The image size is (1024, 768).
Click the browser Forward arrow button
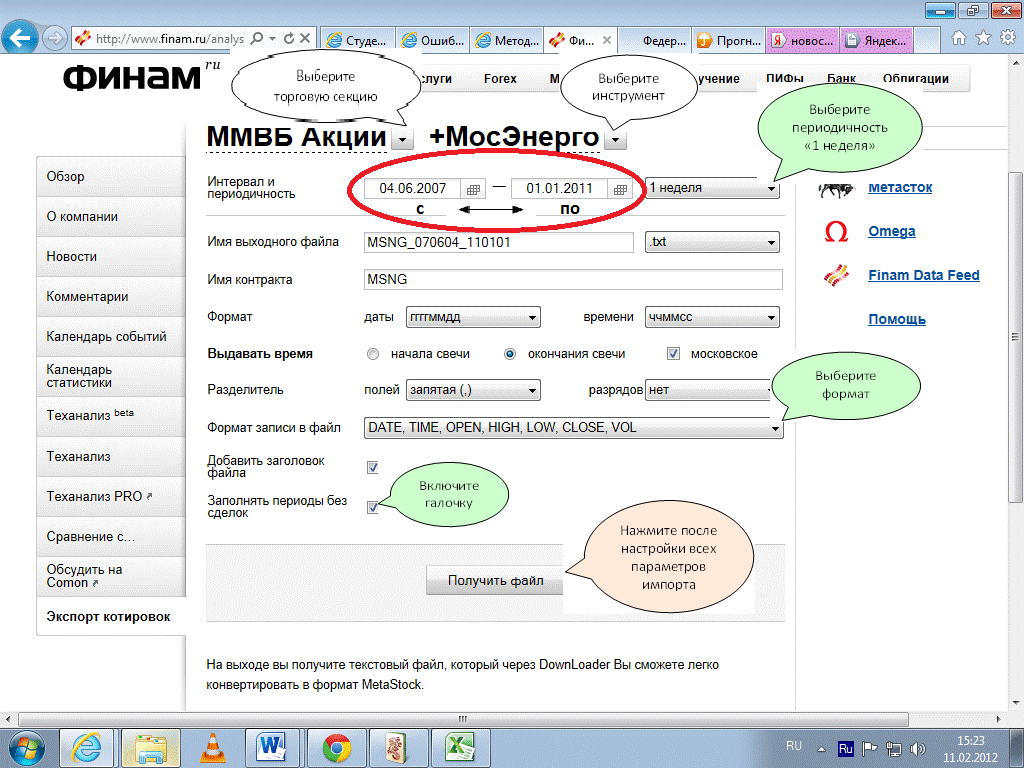point(55,39)
